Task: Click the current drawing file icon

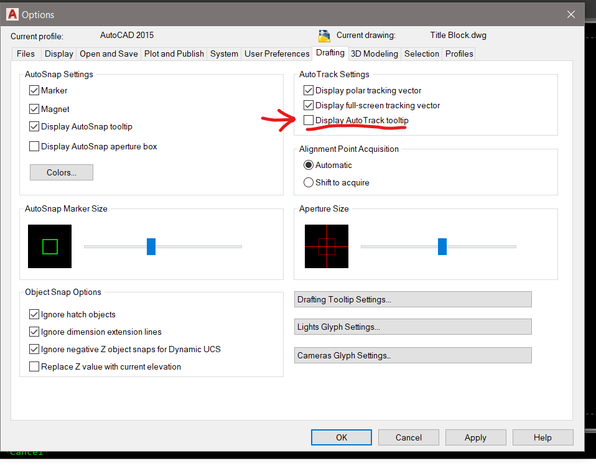Action: click(x=324, y=36)
